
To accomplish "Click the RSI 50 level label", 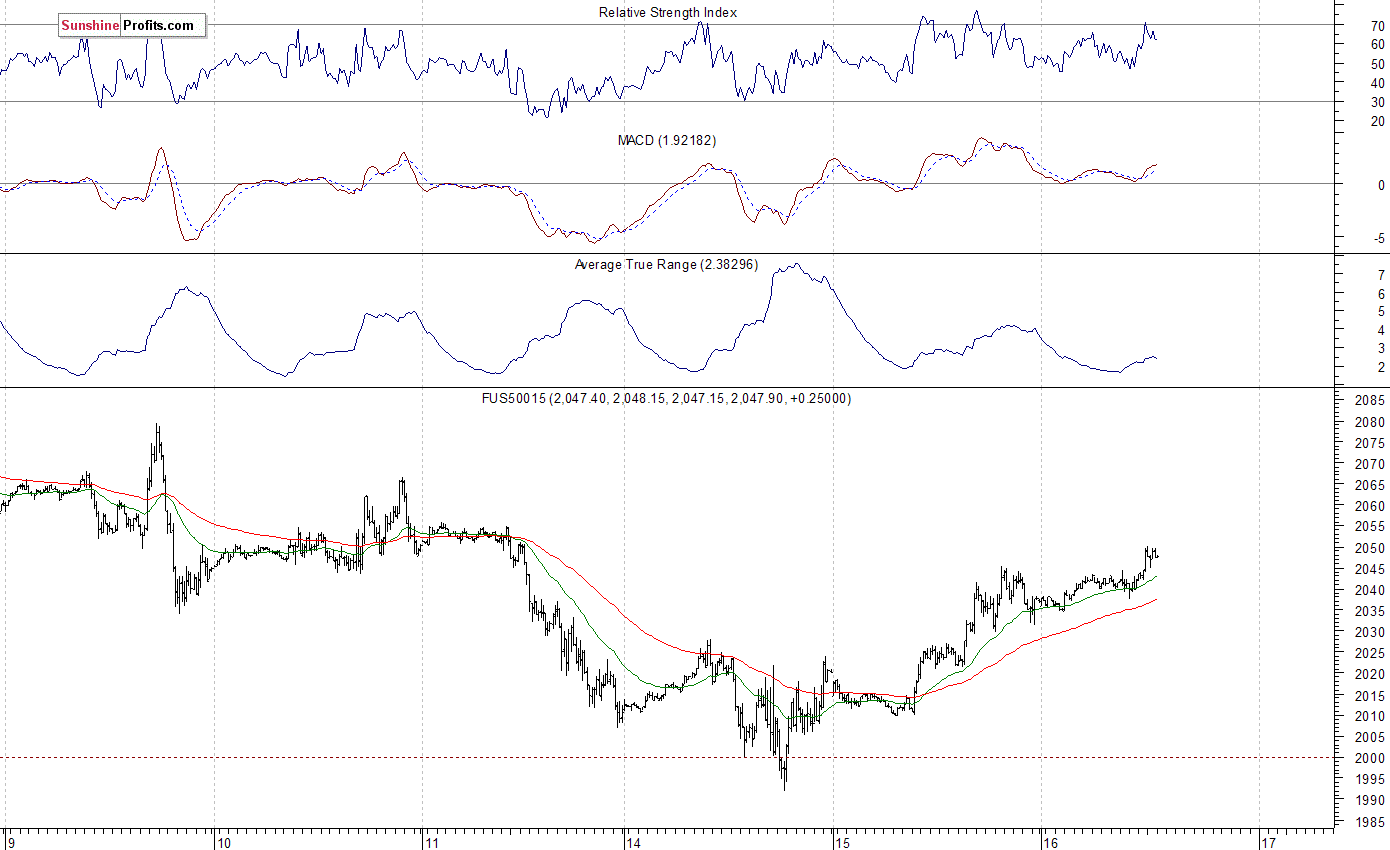I will click(x=1378, y=65).
